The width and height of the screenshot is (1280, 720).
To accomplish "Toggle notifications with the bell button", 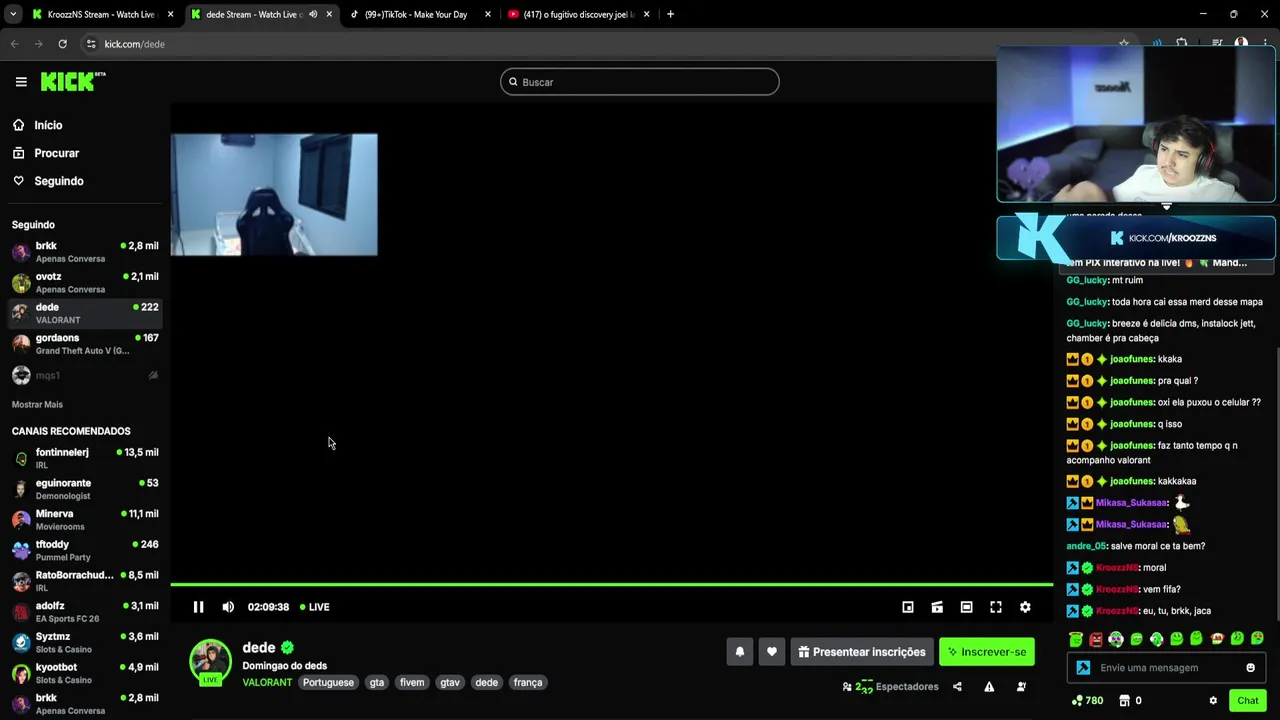I will click(740, 652).
